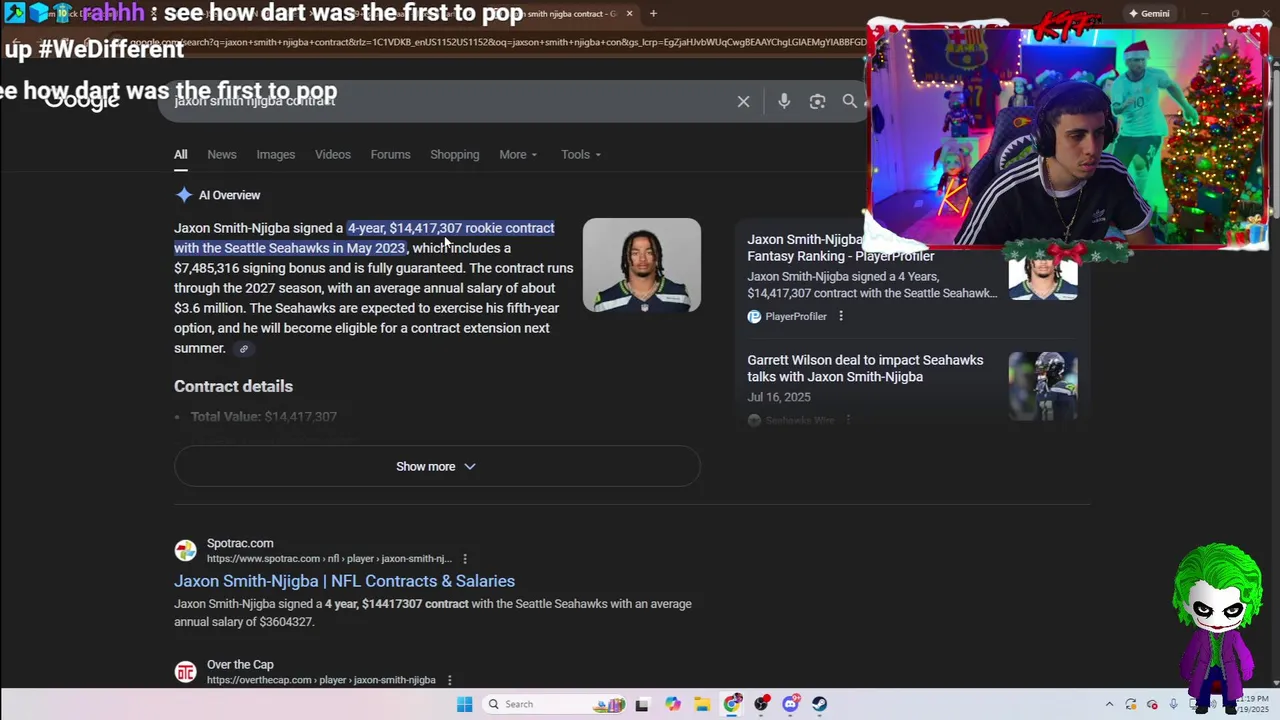Image resolution: width=1280 pixels, height=720 pixels.
Task: Open three-dot menu for Spotrac.com result
Action: pos(465,559)
